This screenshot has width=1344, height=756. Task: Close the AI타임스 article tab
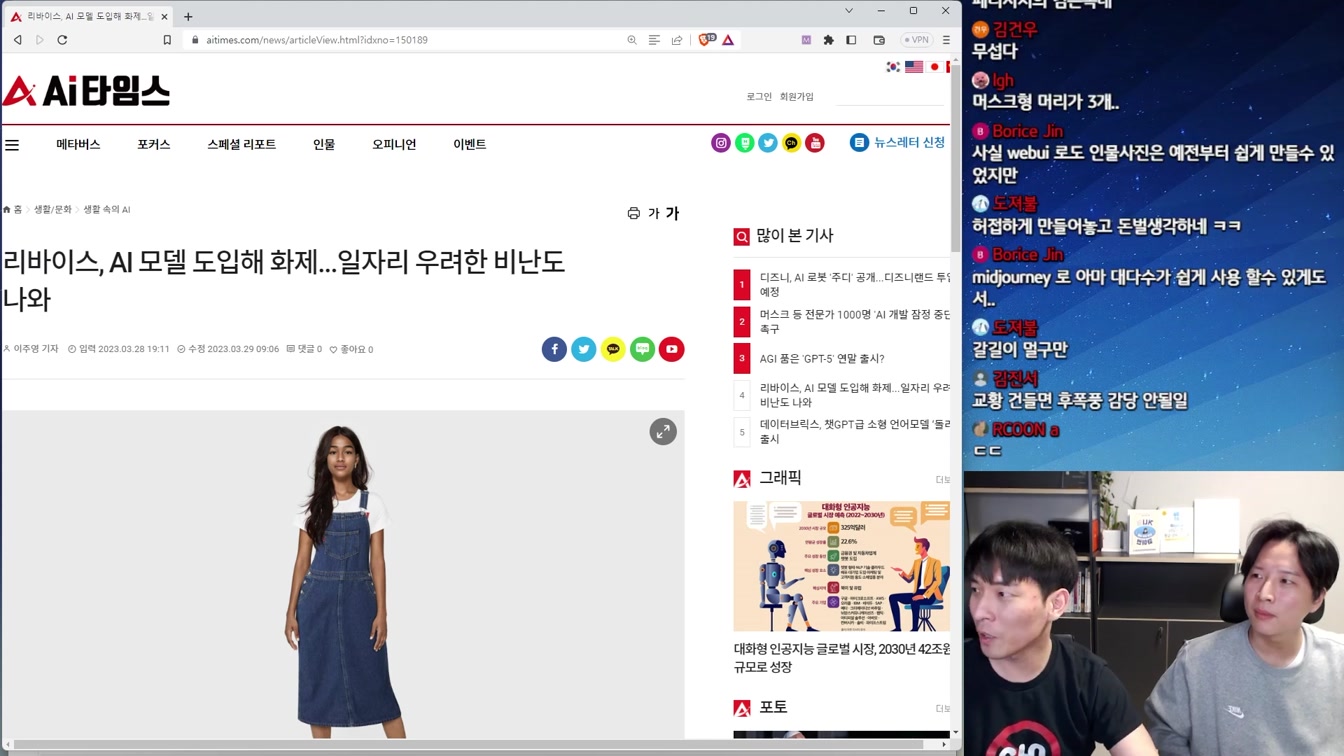point(165,16)
